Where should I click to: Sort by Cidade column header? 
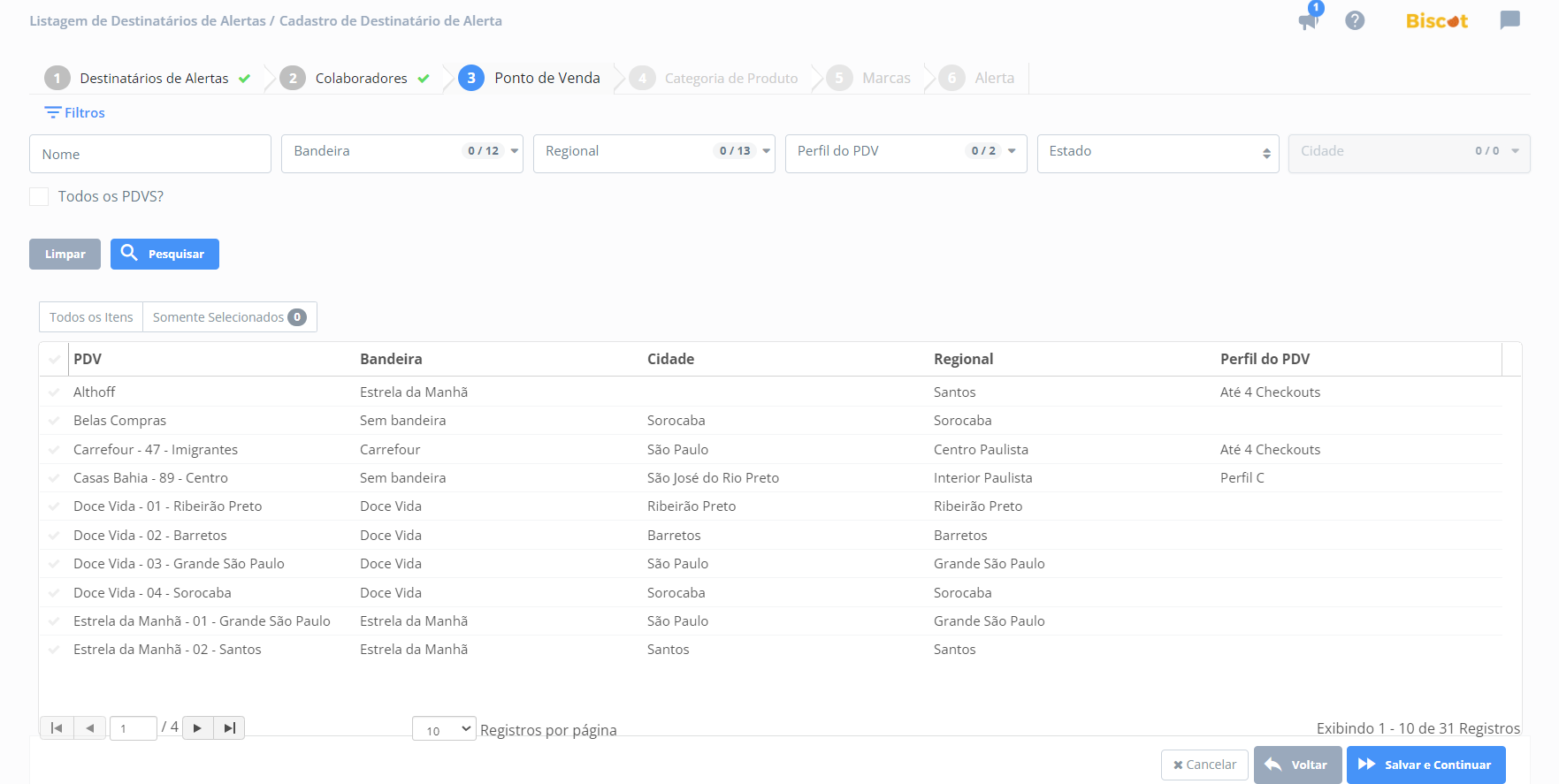(670, 359)
